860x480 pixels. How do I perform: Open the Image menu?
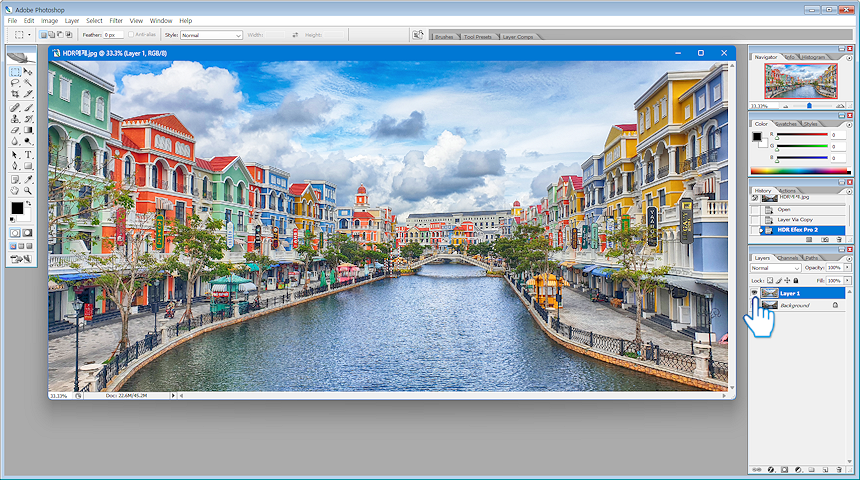click(x=49, y=21)
